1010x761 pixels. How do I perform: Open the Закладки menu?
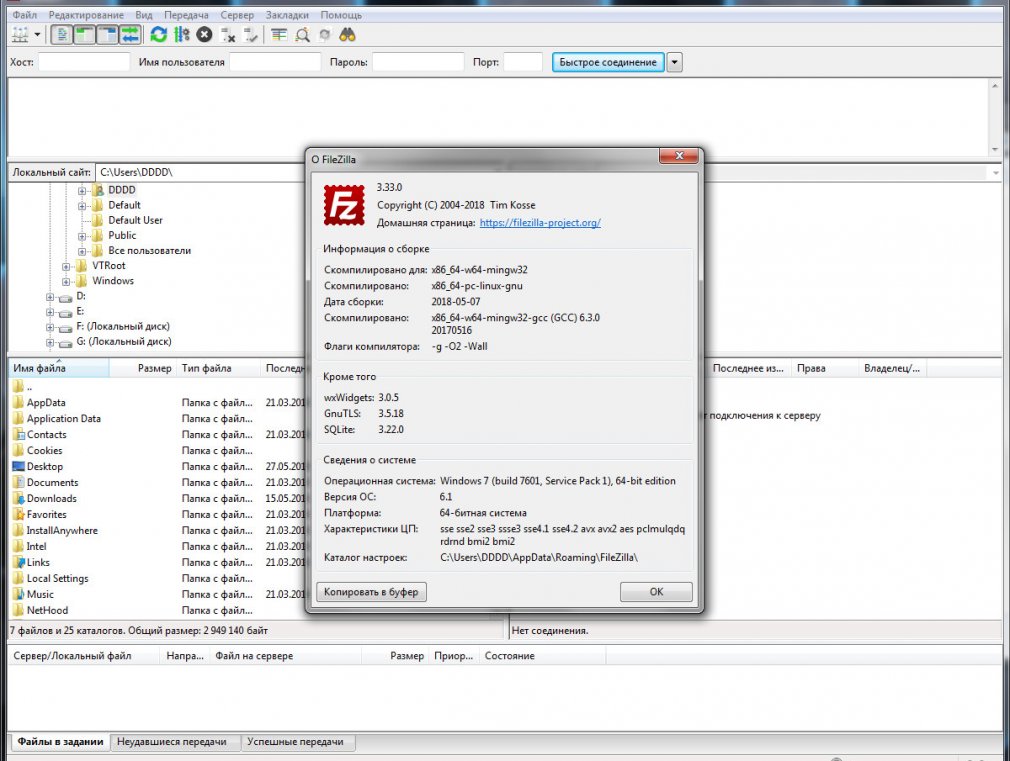coord(287,14)
